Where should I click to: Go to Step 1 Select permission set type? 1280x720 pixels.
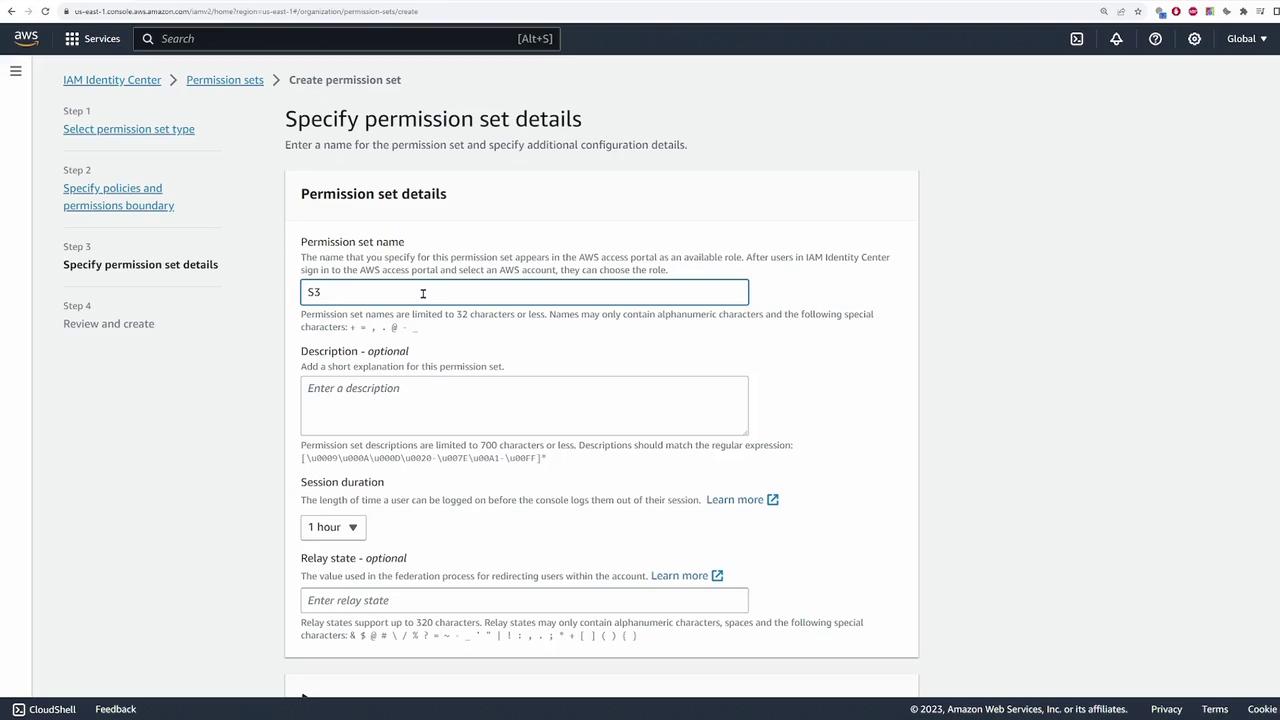click(x=129, y=129)
